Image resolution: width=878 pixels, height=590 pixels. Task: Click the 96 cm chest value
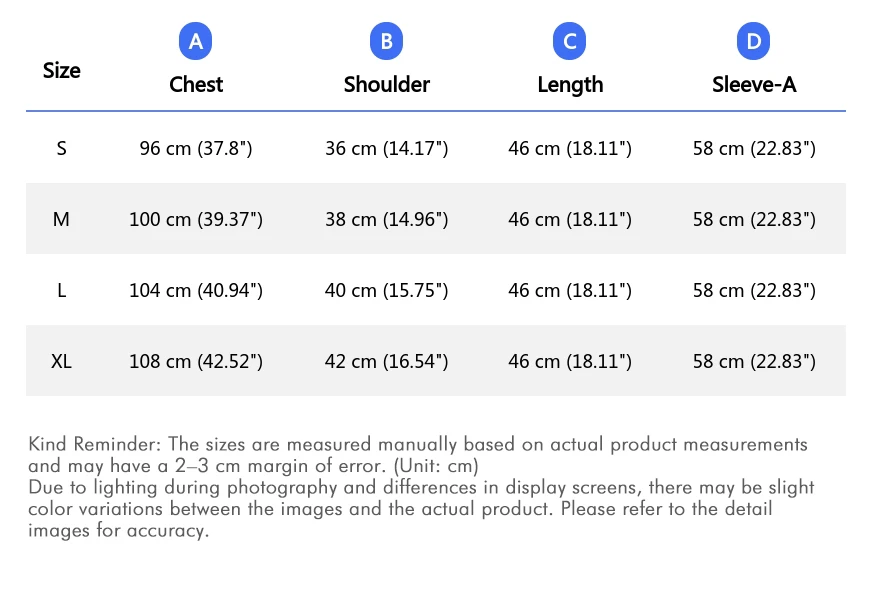196,149
